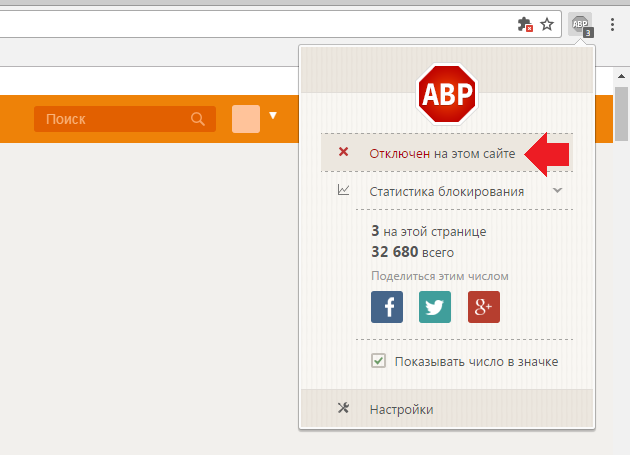This screenshot has height=455, width=630.
Task: Toggle "Отключен на этом сайте" option
Action: [447, 153]
